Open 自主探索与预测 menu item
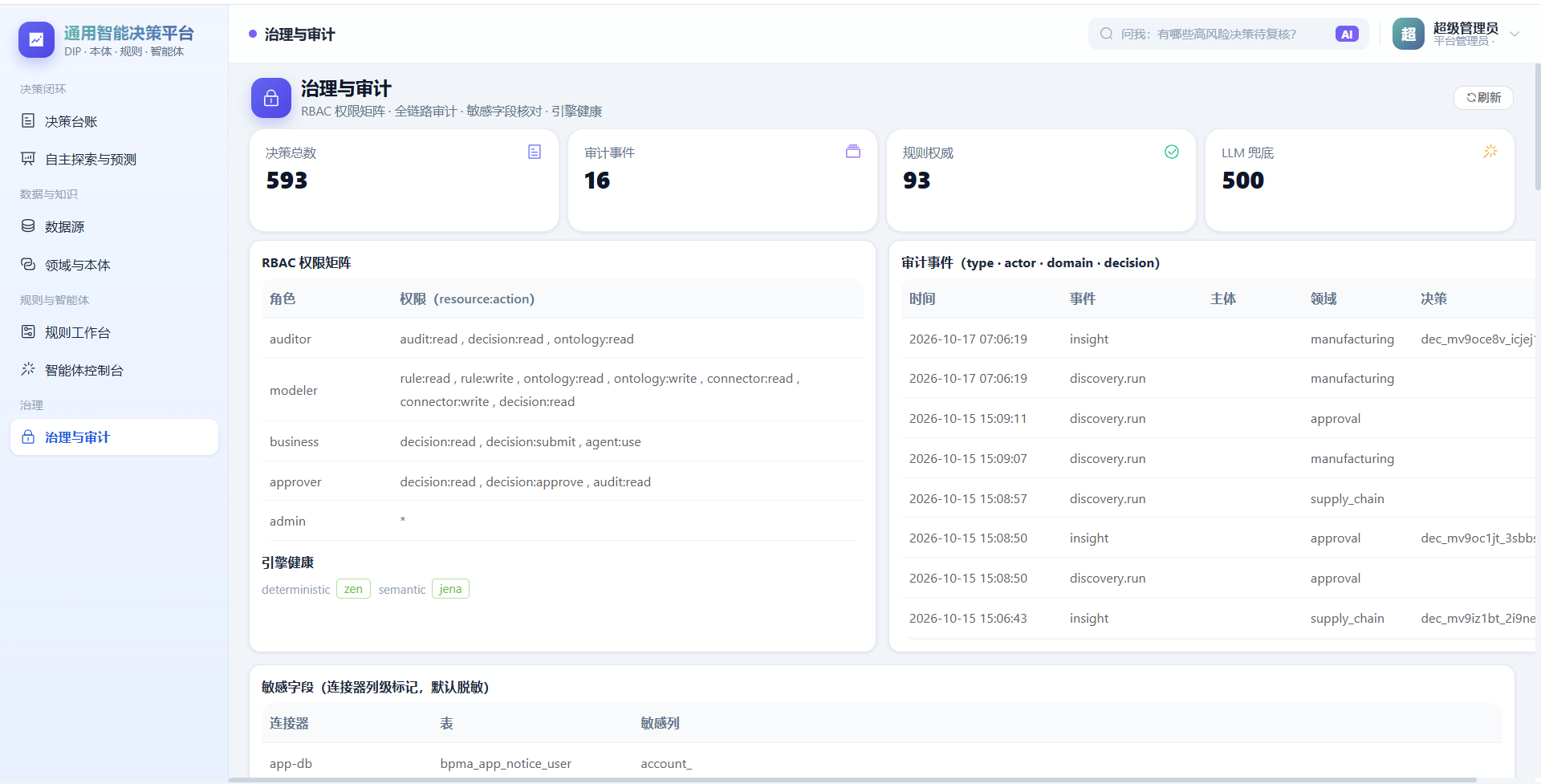The width and height of the screenshot is (1541, 784). click(114, 159)
